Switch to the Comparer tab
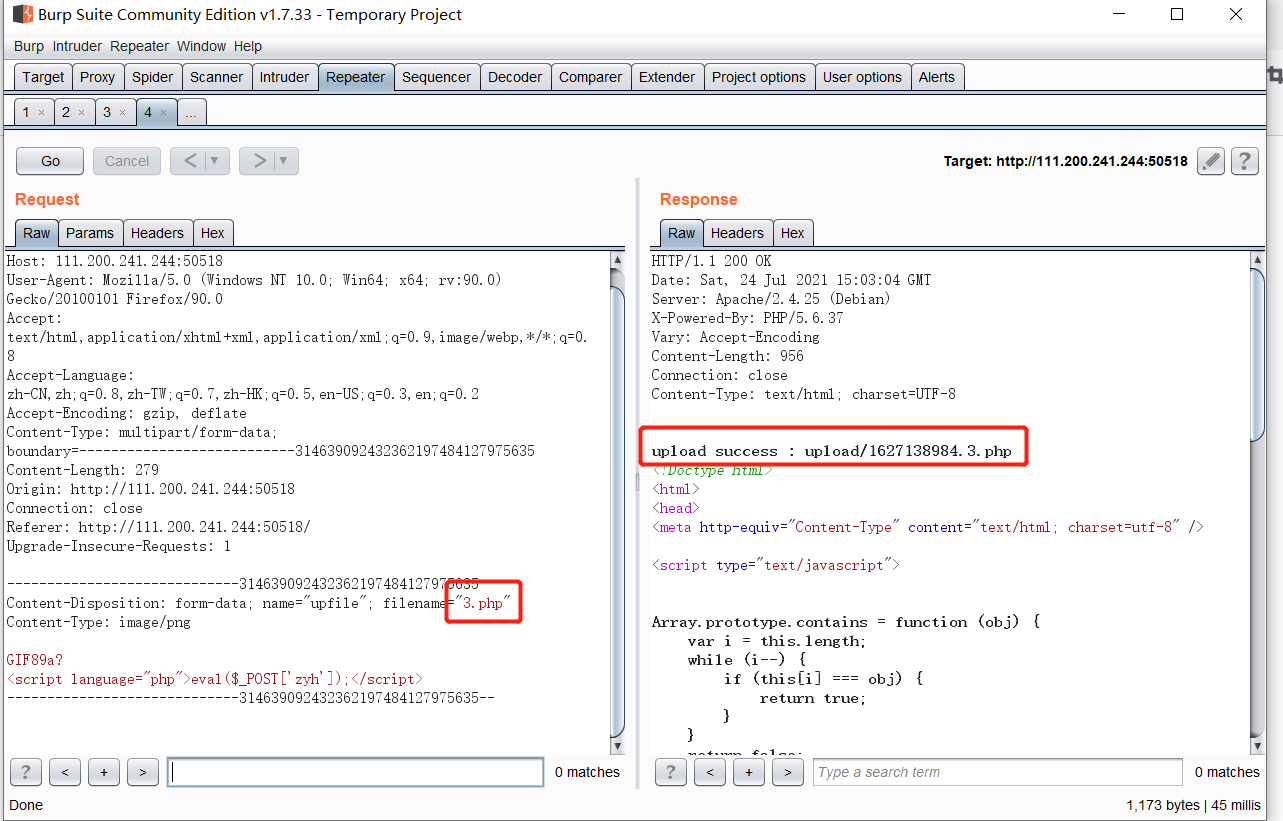This screenshot has width=1283, height=821. coord(590,77)
